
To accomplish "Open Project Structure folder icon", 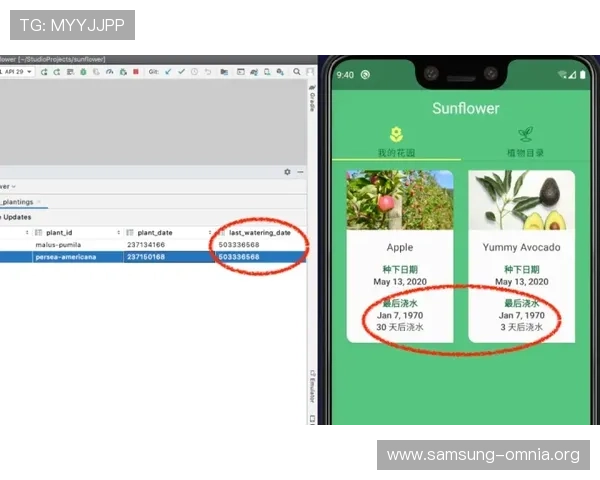I will (224, 72).
